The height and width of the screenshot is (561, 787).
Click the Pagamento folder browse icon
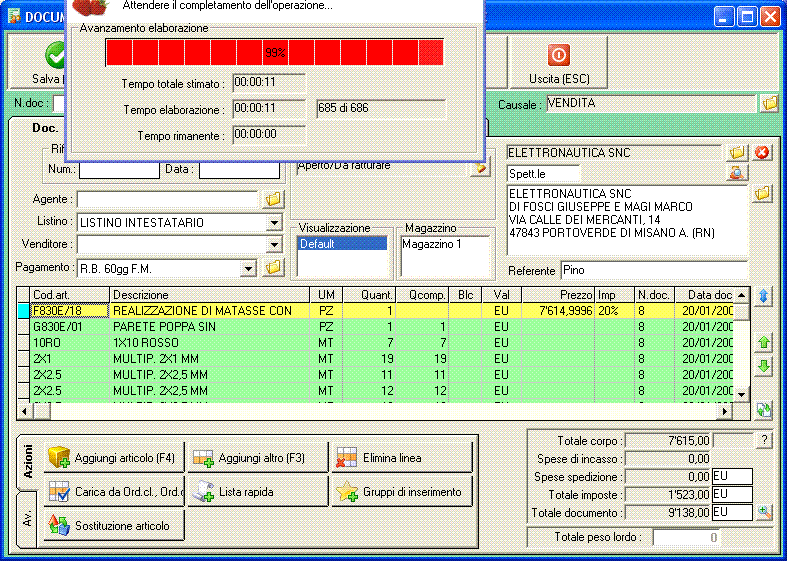[x=274, y=267]
